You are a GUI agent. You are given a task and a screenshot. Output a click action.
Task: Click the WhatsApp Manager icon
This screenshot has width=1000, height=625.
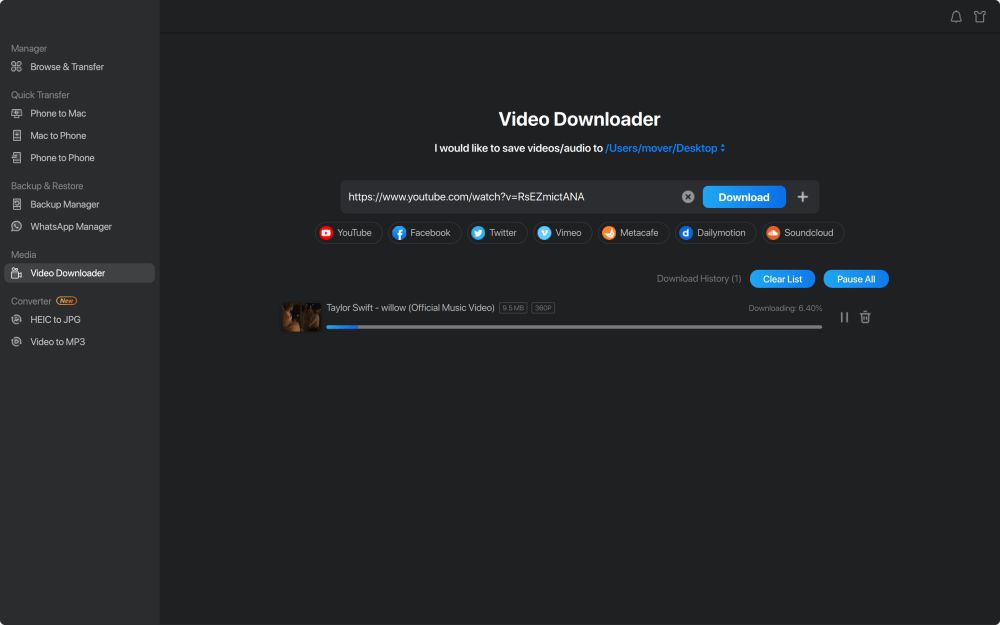tap(17, 226)
